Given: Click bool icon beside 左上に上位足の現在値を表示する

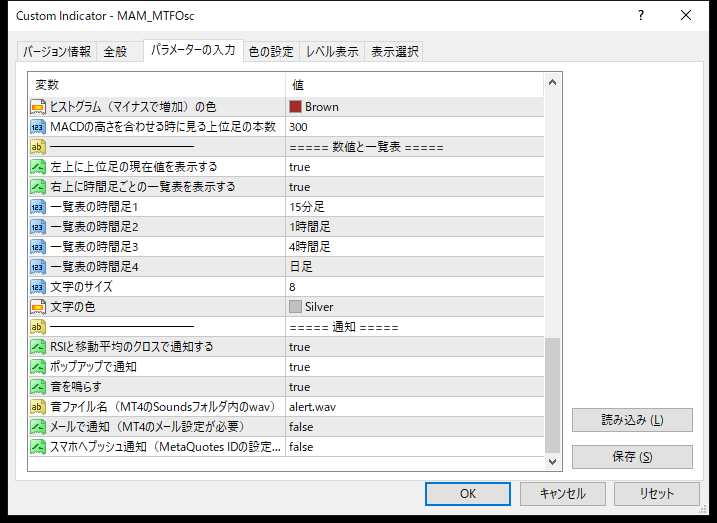Looking at the screenshot, I should (x=38, y=167).
